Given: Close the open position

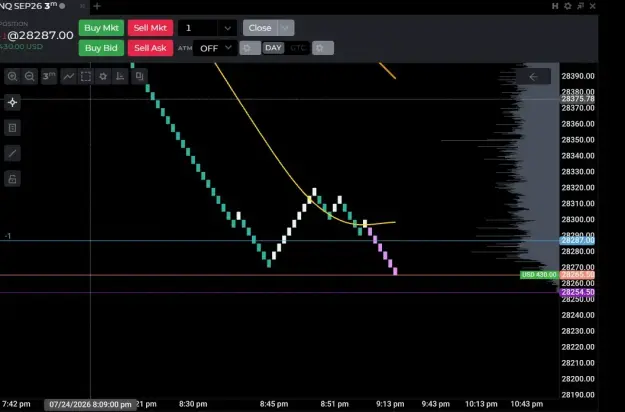Looking at the screenshot, I should [x=260, y=28].
